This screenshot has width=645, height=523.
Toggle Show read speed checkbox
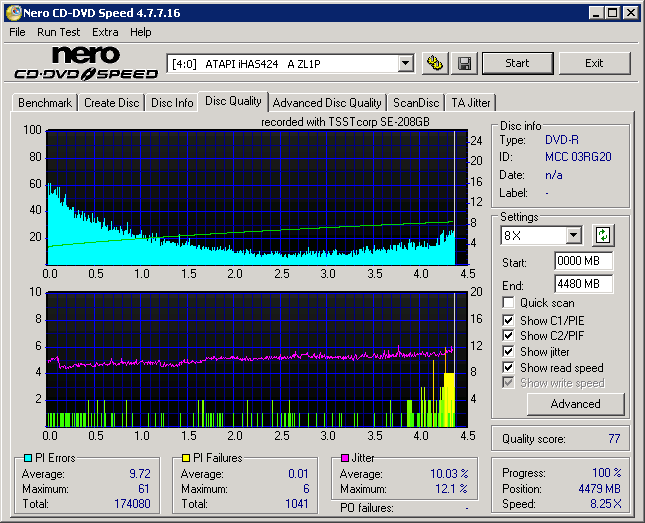(x=509, y=368)
